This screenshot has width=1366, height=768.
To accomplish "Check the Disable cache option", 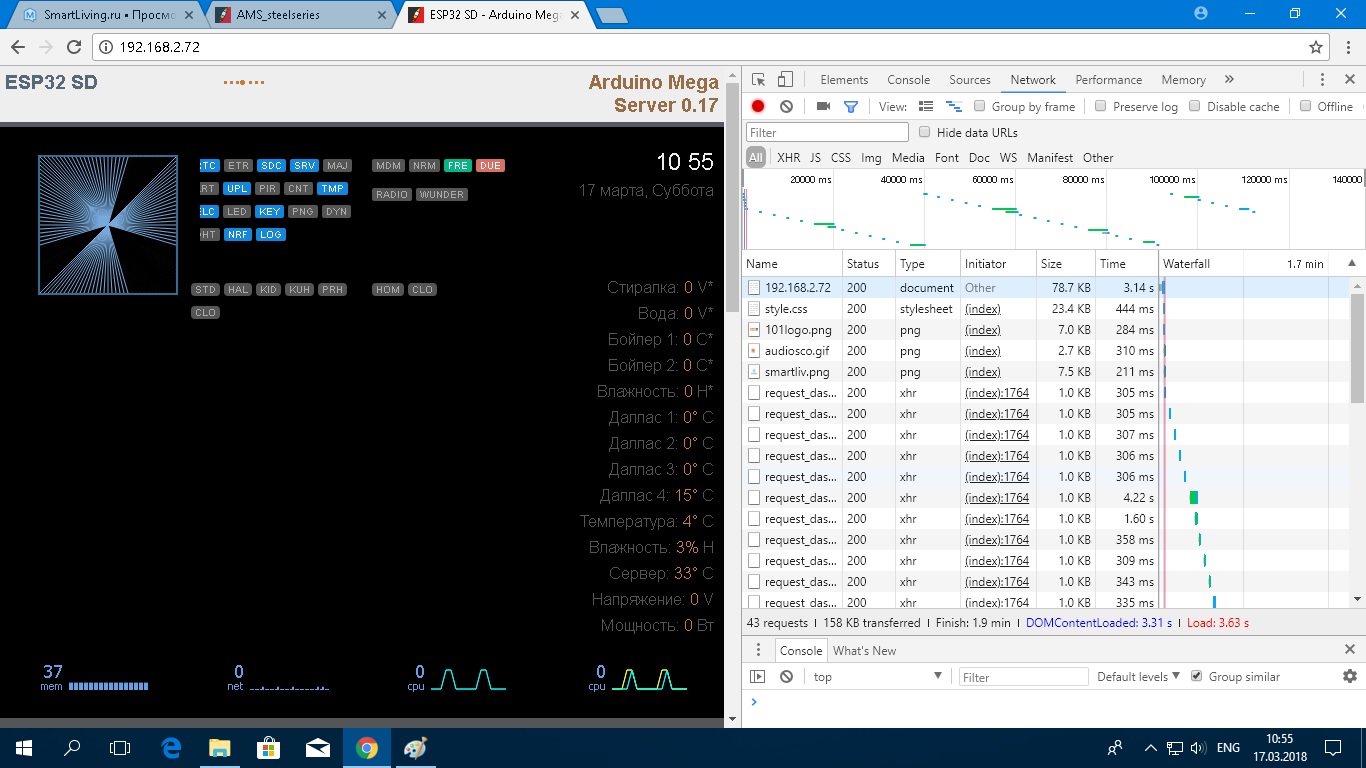I will pos(1195,106).
